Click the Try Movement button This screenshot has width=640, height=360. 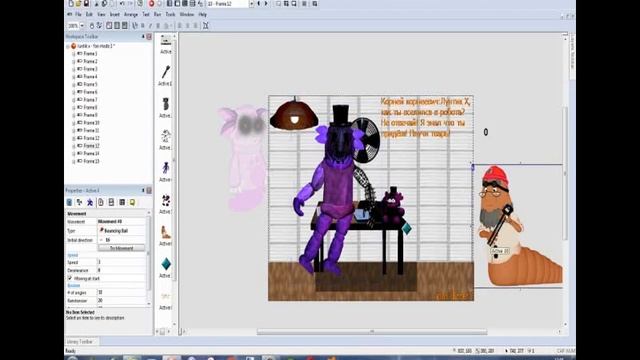[121, 248]
